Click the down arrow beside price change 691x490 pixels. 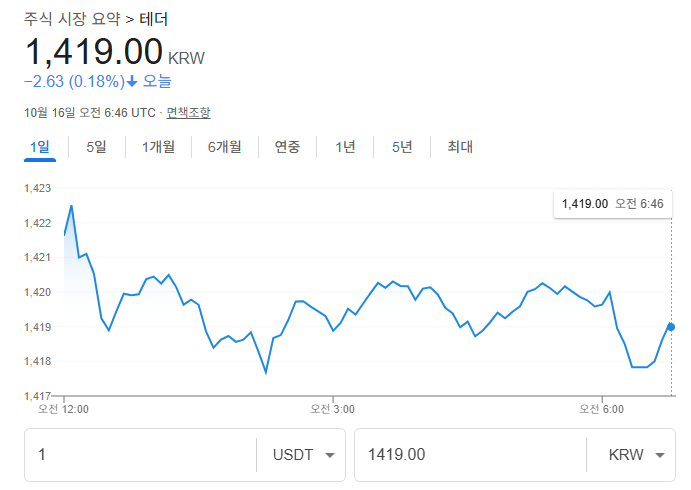click(132, 81)
